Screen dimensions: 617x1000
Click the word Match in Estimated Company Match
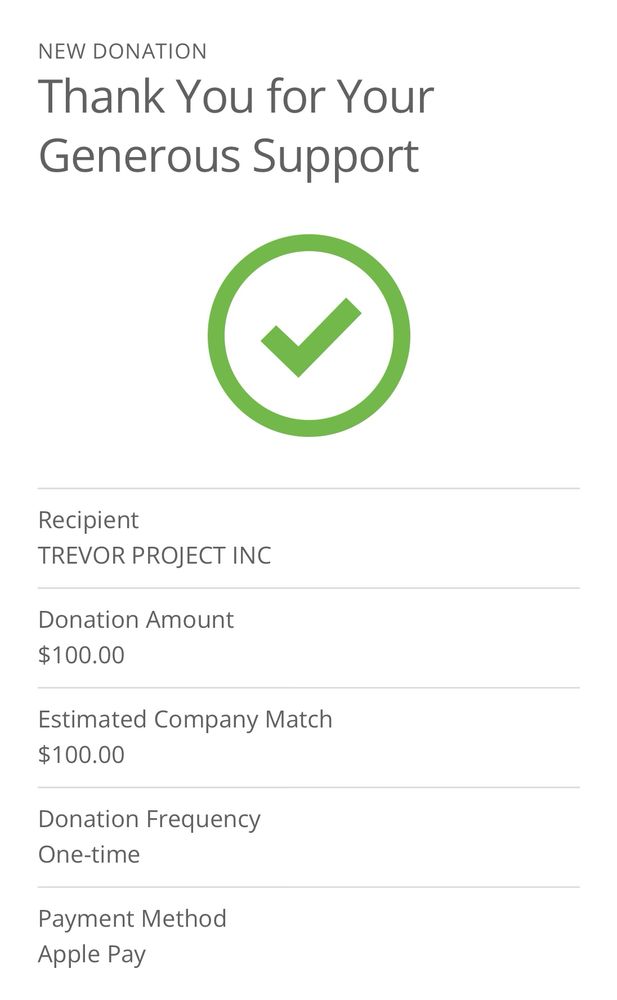299,719
